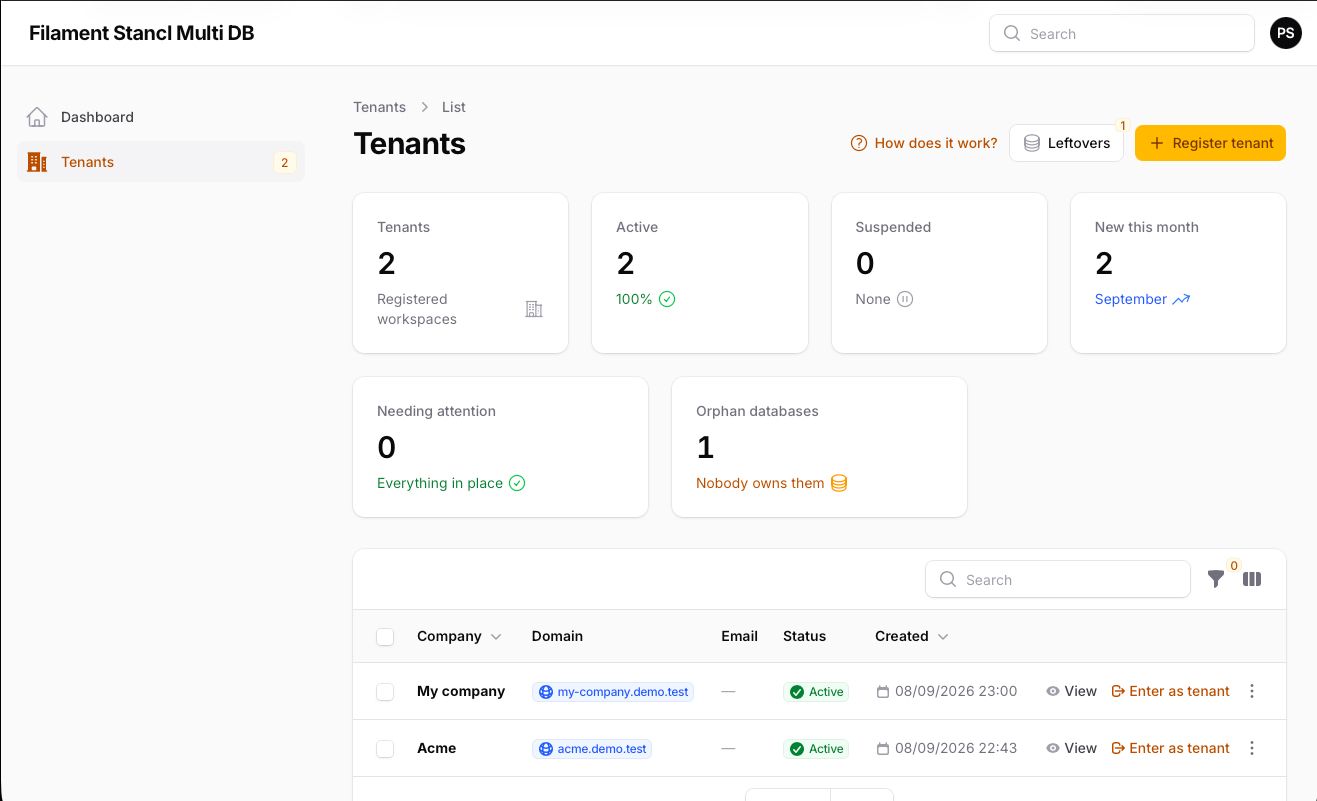The width and height of the screenshot is (1317, 801).
Task: Click the Domain column header
Action: [557, 636]
